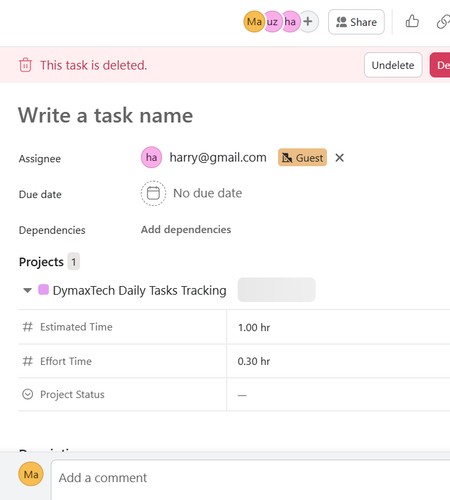The image size is (450, 500).
Task: Click the pink DymaxTech project color square
Action: (43, 290)
